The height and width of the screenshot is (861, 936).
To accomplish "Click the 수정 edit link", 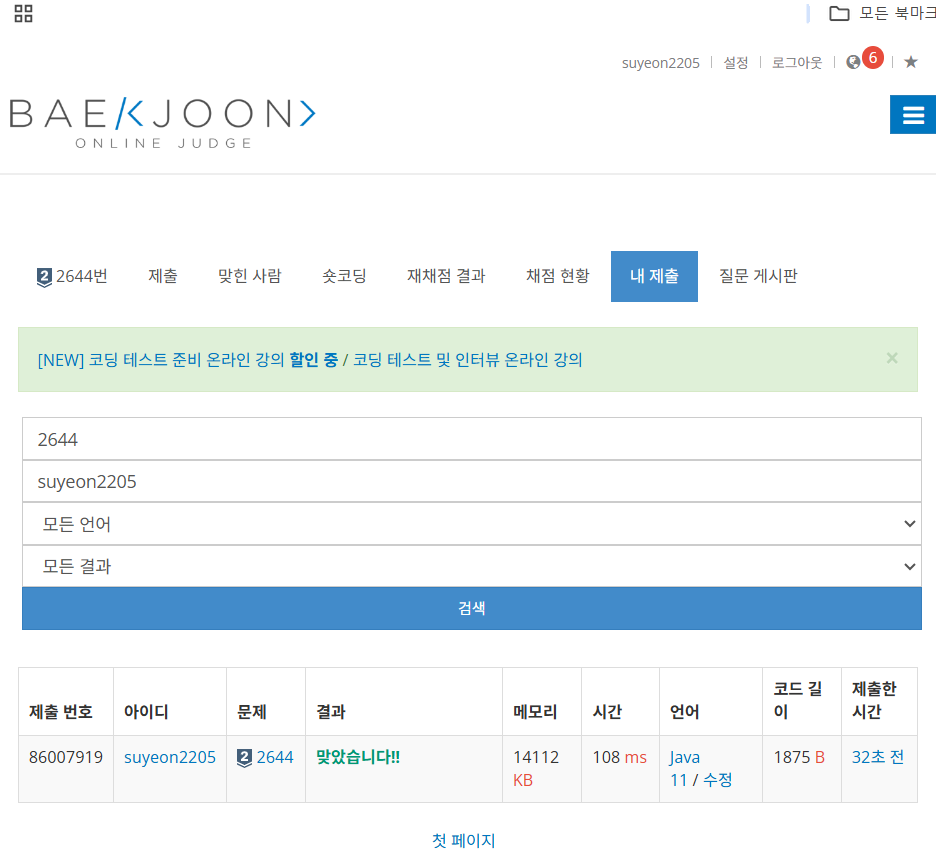I will 718,780.
